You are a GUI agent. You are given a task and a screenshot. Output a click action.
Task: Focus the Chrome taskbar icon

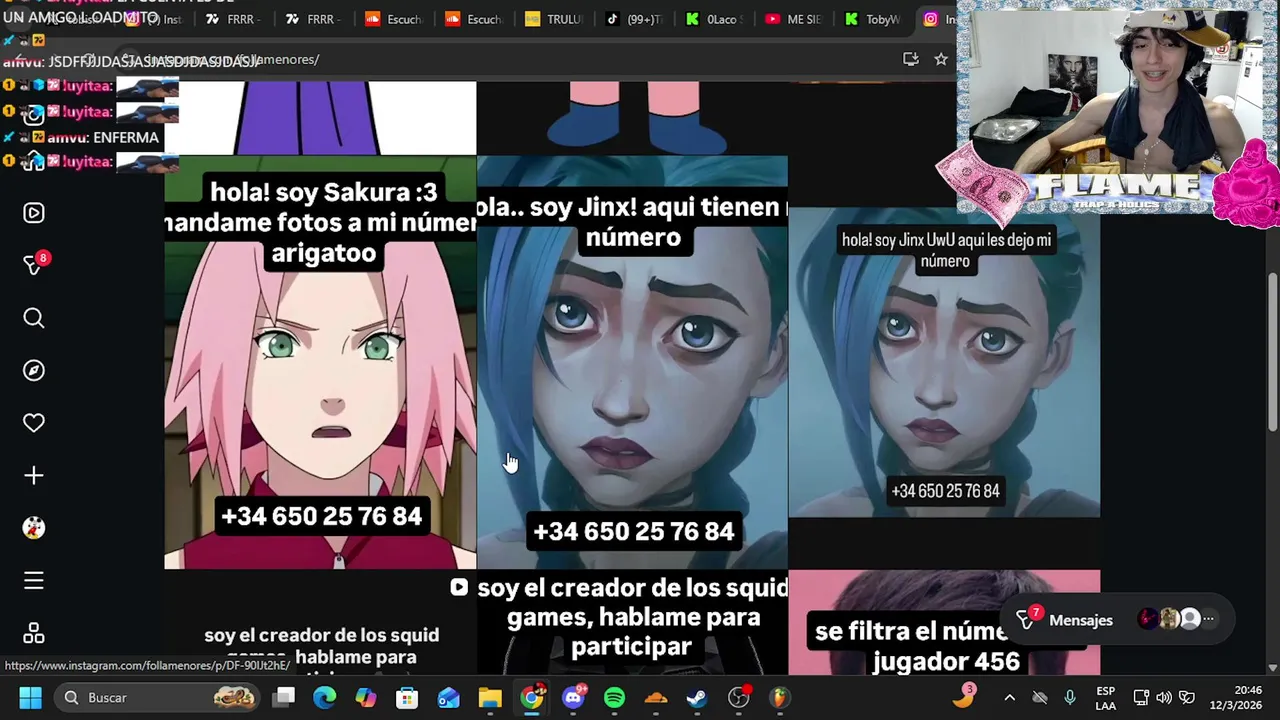pos(532,697)
